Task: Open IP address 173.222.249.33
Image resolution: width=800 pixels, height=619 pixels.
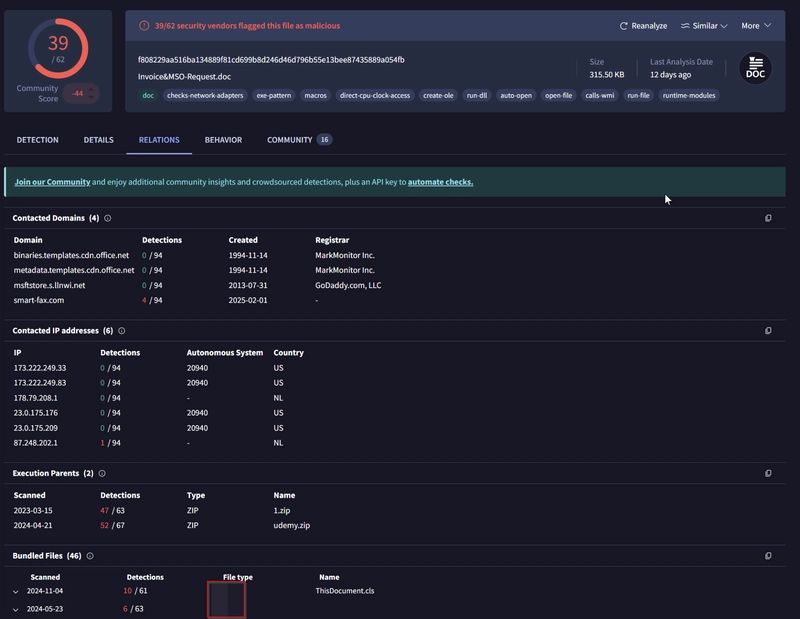Action: [x=40, y=368]
